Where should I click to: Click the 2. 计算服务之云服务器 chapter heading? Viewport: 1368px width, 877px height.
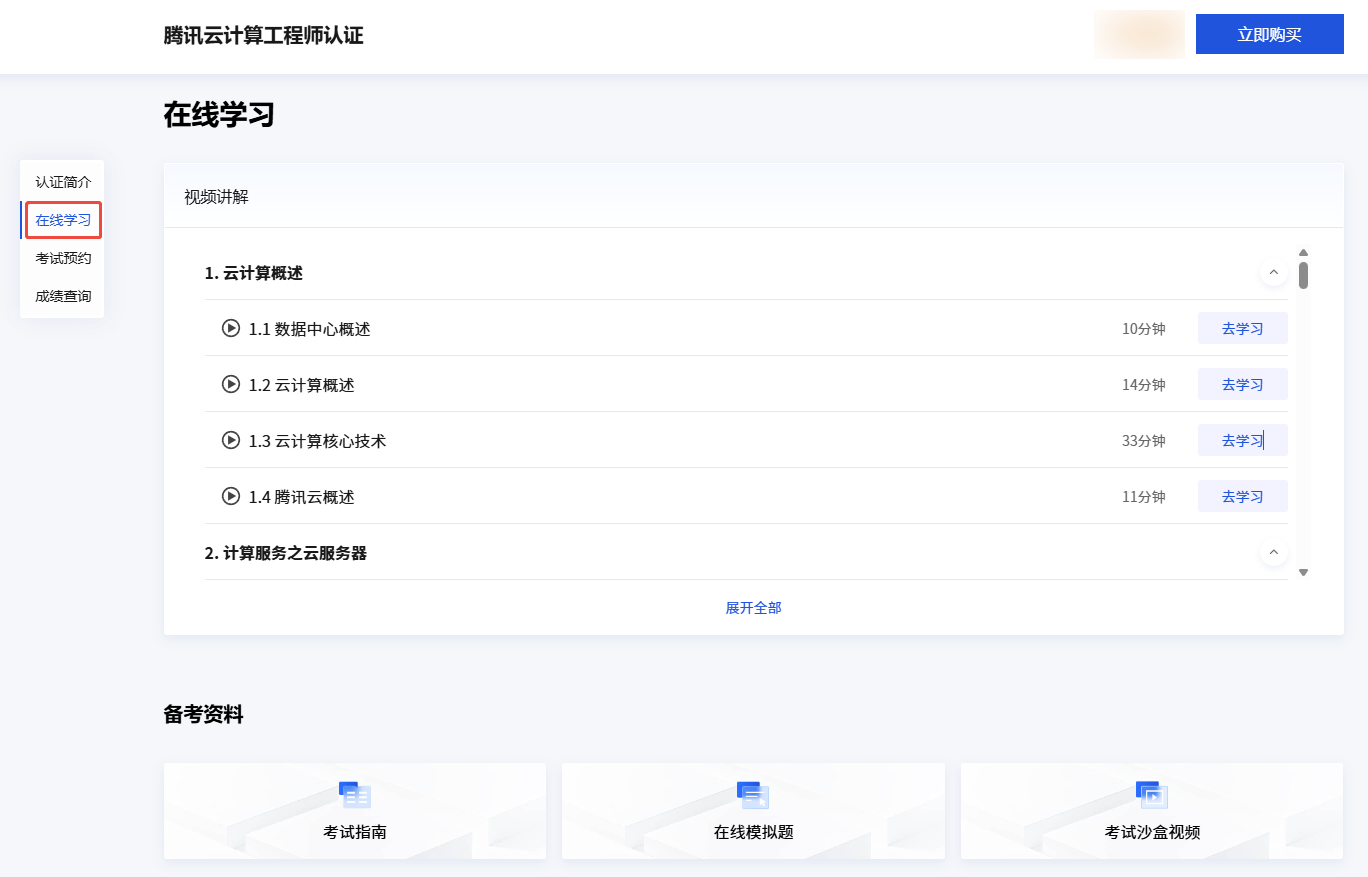[x=286, y=553]
